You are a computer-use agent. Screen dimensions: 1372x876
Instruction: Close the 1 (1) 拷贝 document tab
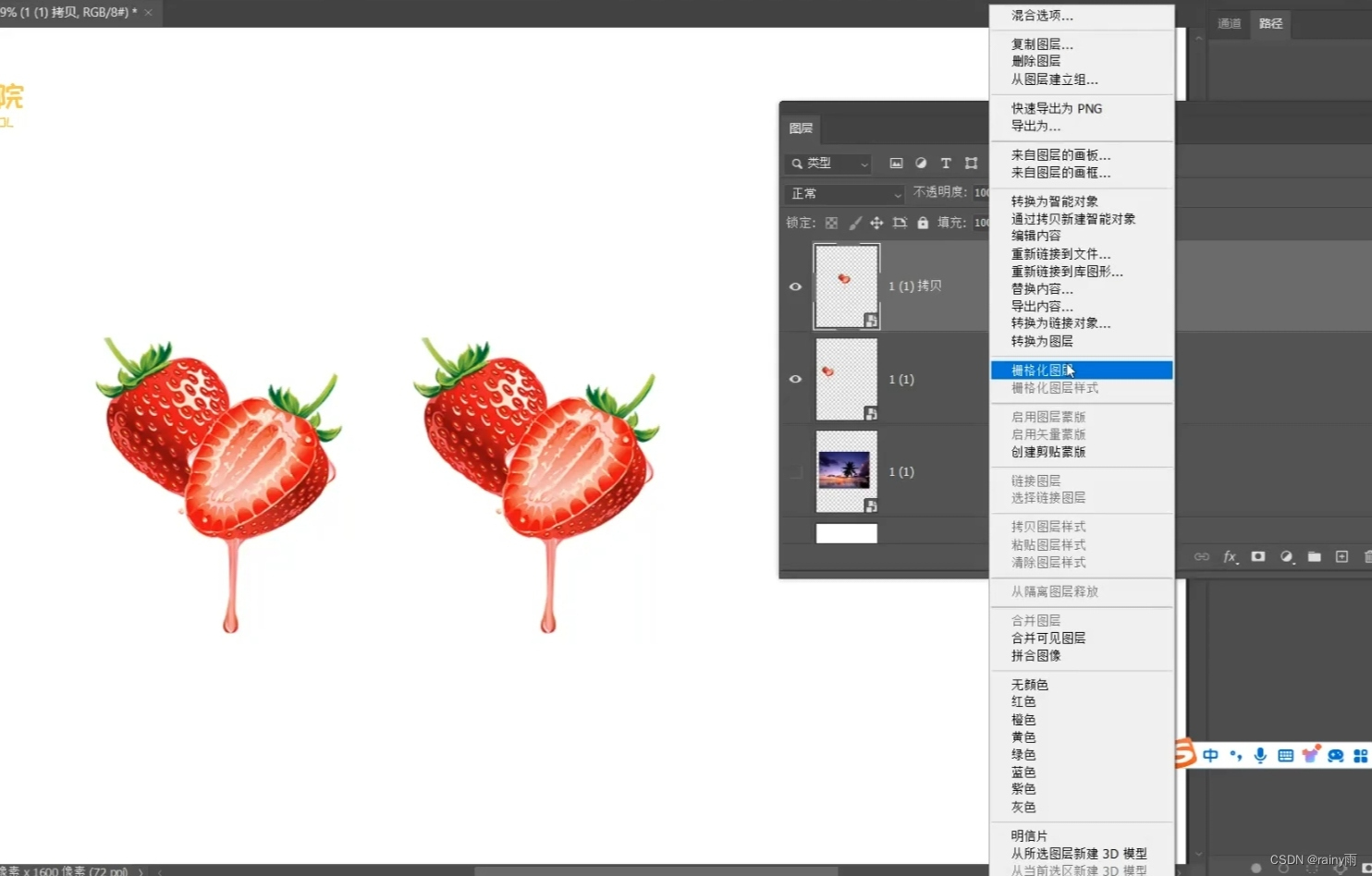point(148,12)
